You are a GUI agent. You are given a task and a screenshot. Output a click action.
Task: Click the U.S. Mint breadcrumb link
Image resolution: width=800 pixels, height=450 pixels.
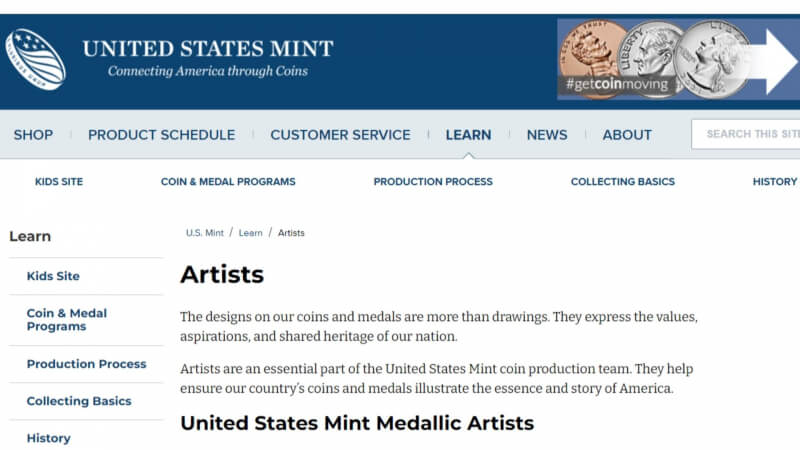pyautogui.click(x=205, y=233)
